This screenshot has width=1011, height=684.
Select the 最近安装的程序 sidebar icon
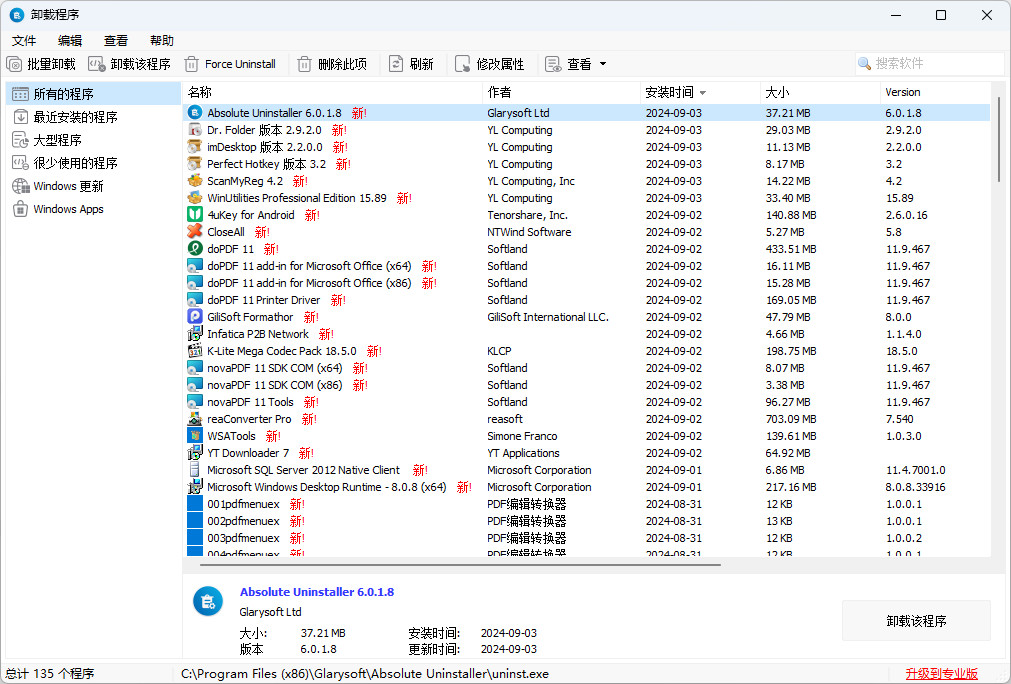tap(21, 117)
